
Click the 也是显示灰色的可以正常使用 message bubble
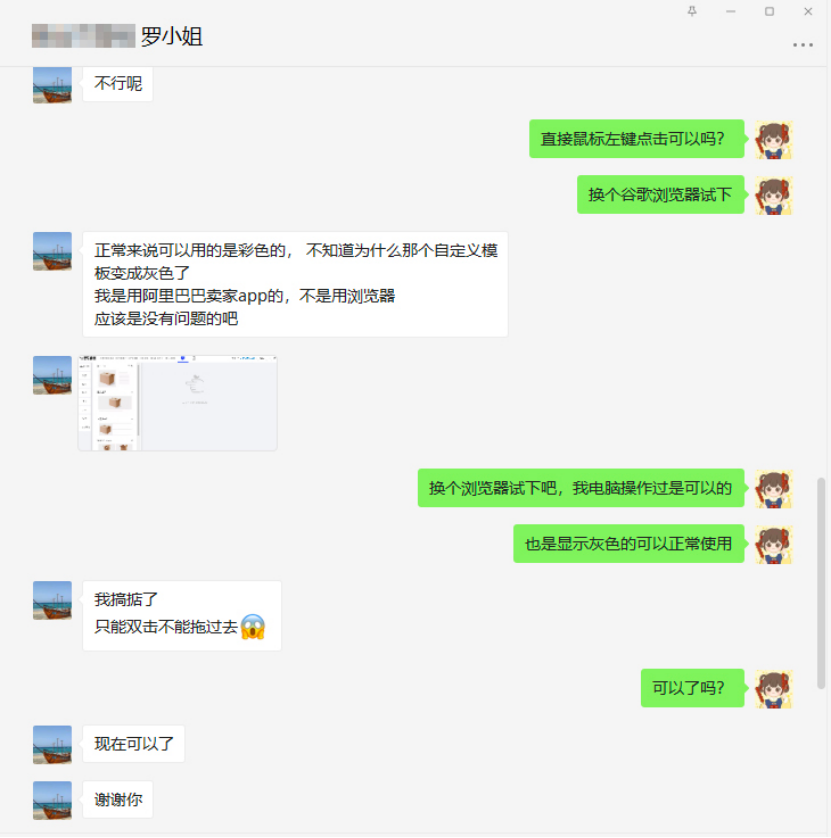tap(628, 544)
